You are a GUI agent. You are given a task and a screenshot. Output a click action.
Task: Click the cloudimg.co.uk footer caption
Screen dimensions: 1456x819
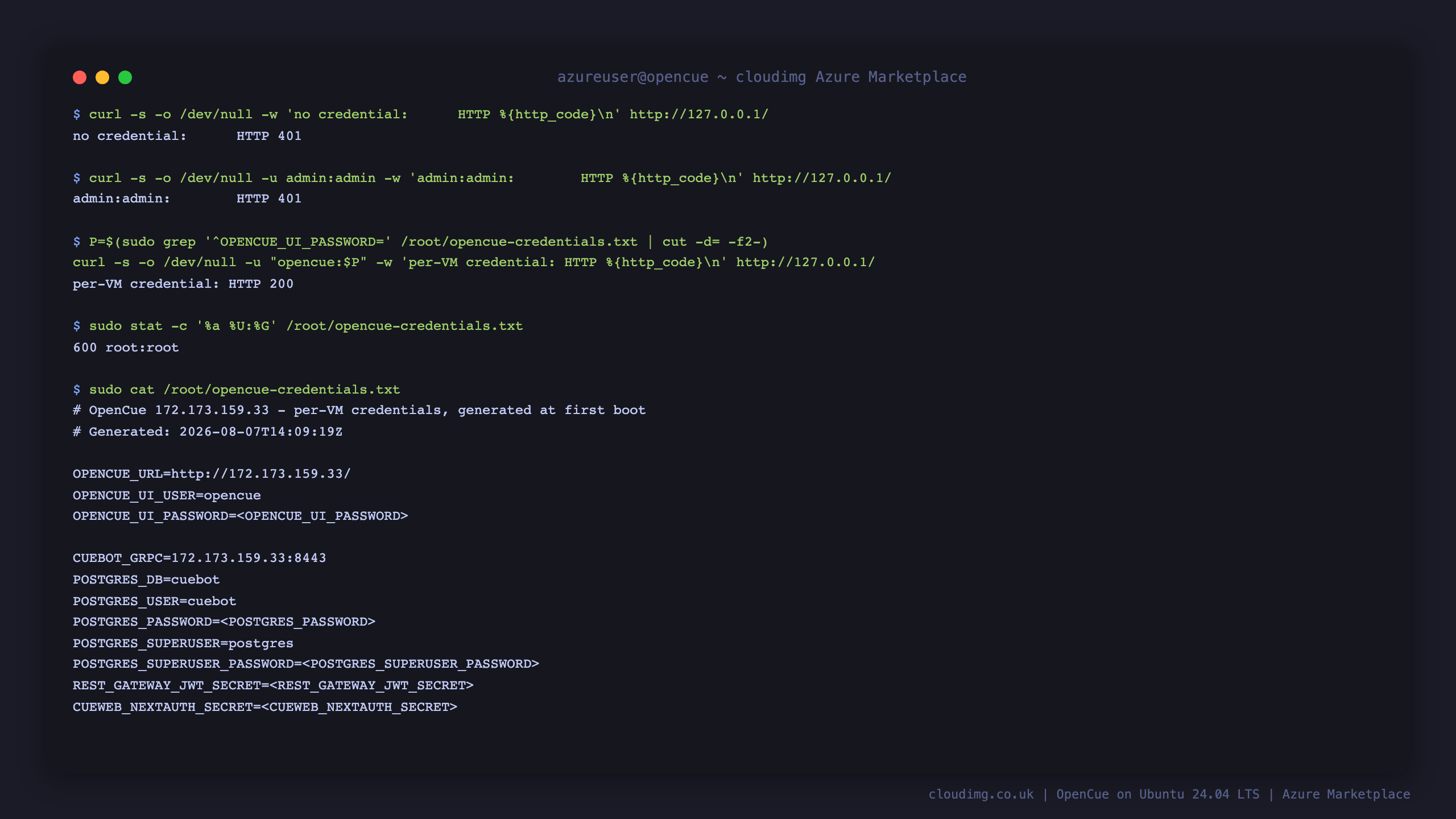tap(1169, 795)
